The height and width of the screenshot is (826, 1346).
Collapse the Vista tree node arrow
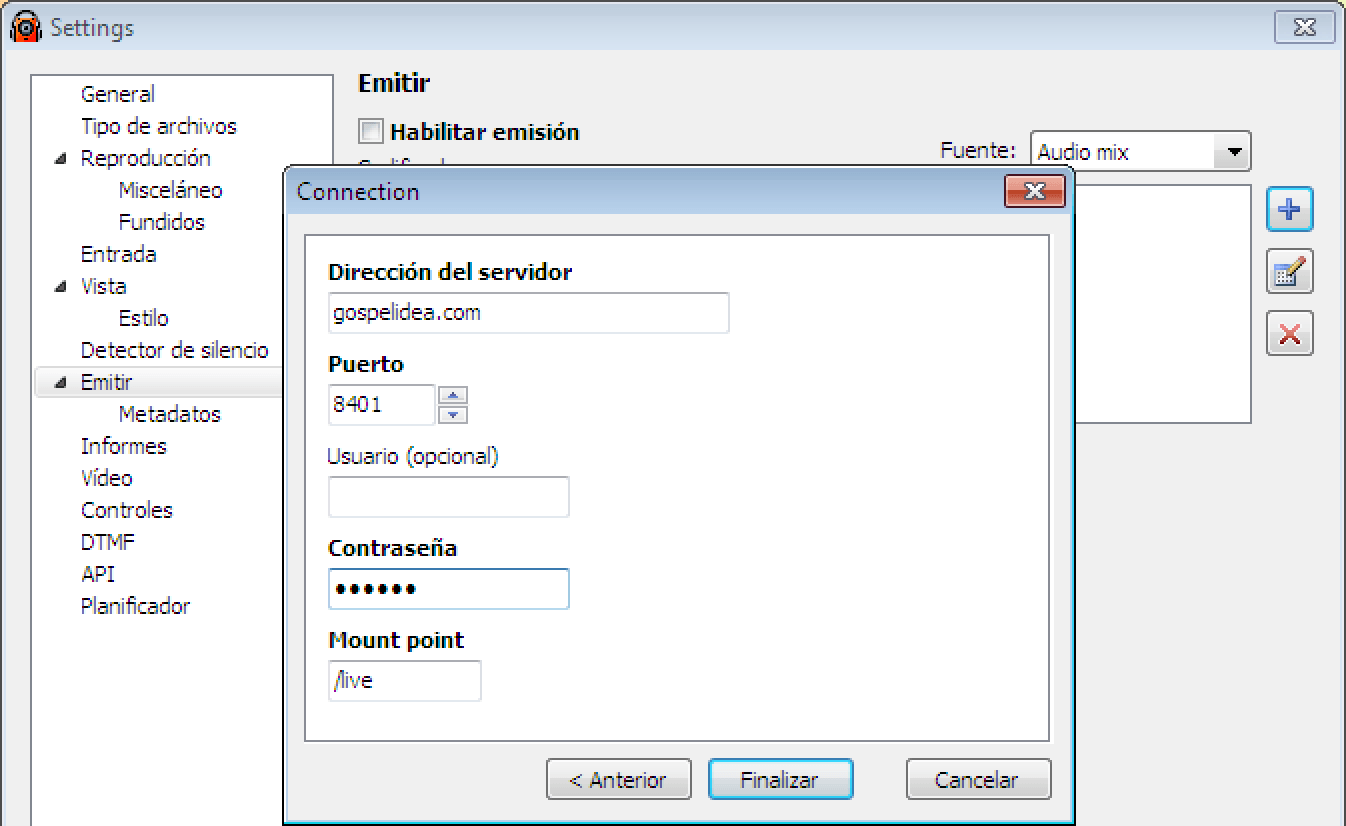tap(62, 287)
